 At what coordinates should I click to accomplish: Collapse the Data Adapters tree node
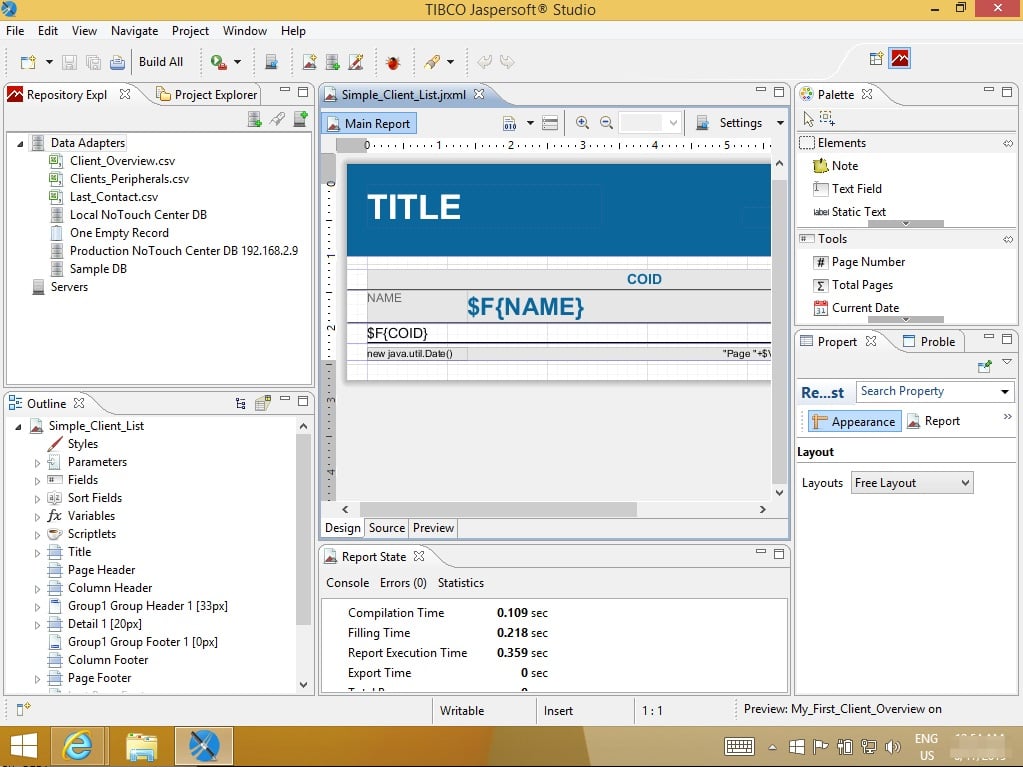pyautogui.click(x=20, y=144)
